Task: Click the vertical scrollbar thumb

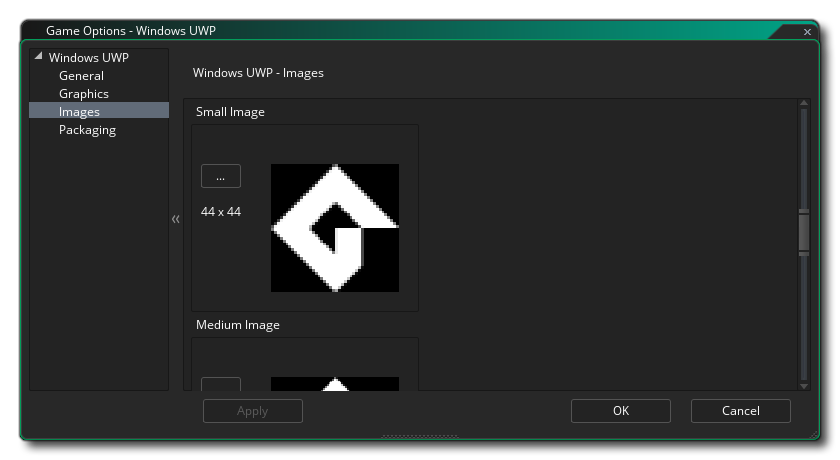Action: point(804,232)
